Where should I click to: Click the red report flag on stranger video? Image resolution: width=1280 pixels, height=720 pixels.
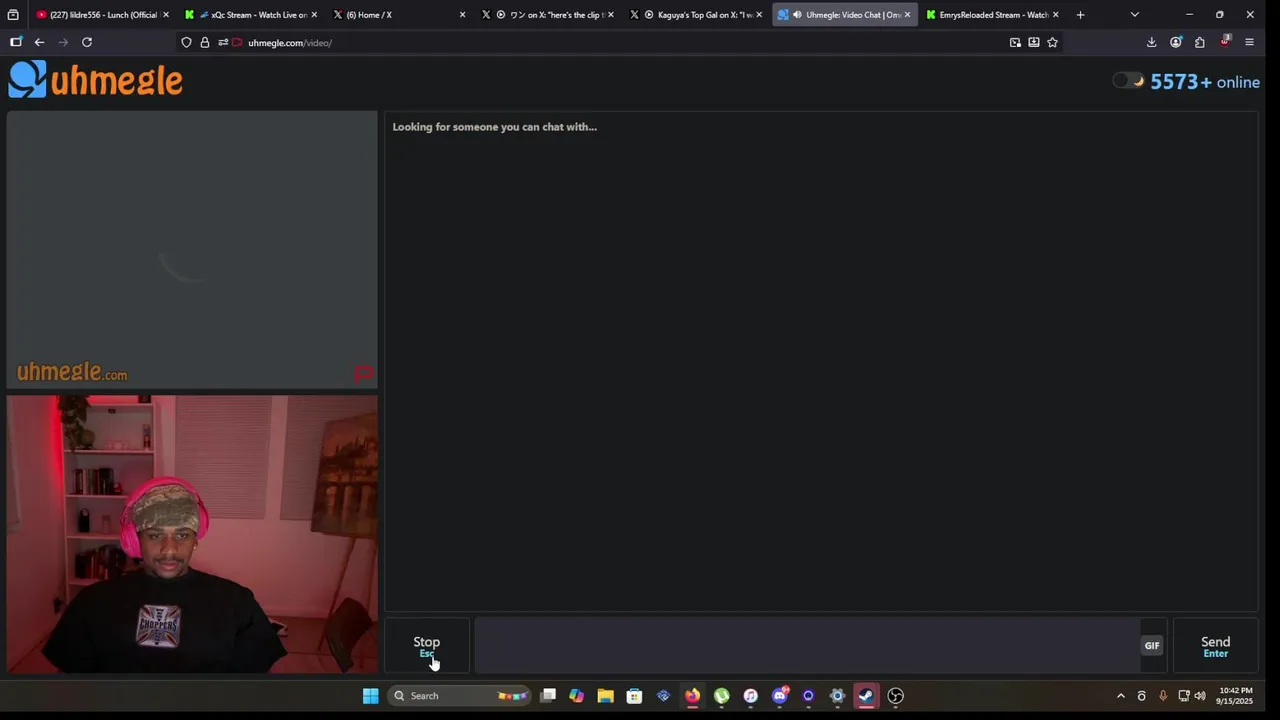coord(363,374)
